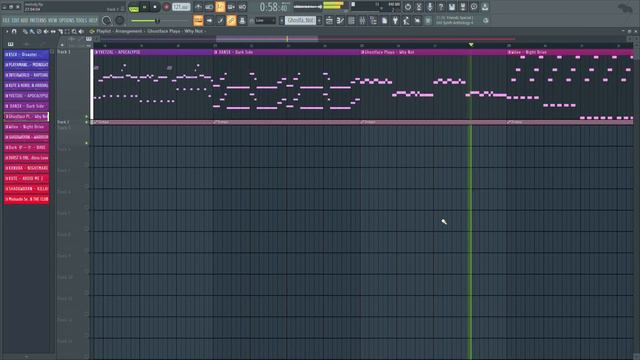Click the 'Track 1' header label
640x360 pixels.
click(x=64, y=52)
